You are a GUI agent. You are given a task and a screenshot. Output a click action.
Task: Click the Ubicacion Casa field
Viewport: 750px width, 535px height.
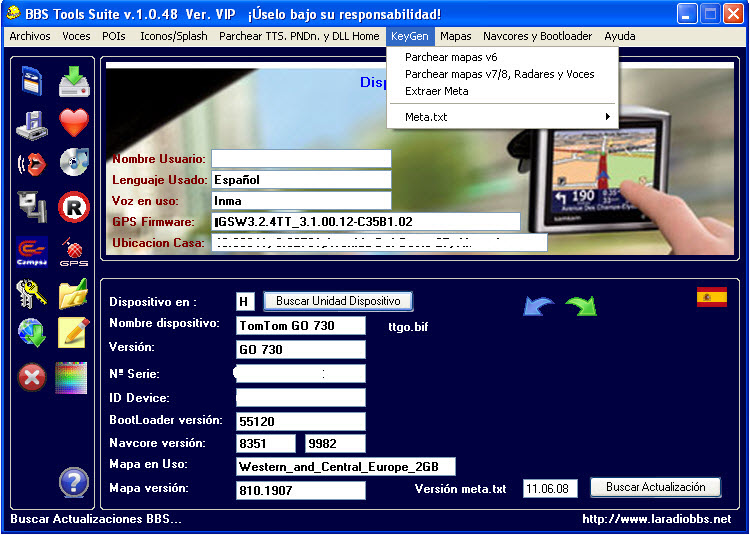click(x=379, y=242)
